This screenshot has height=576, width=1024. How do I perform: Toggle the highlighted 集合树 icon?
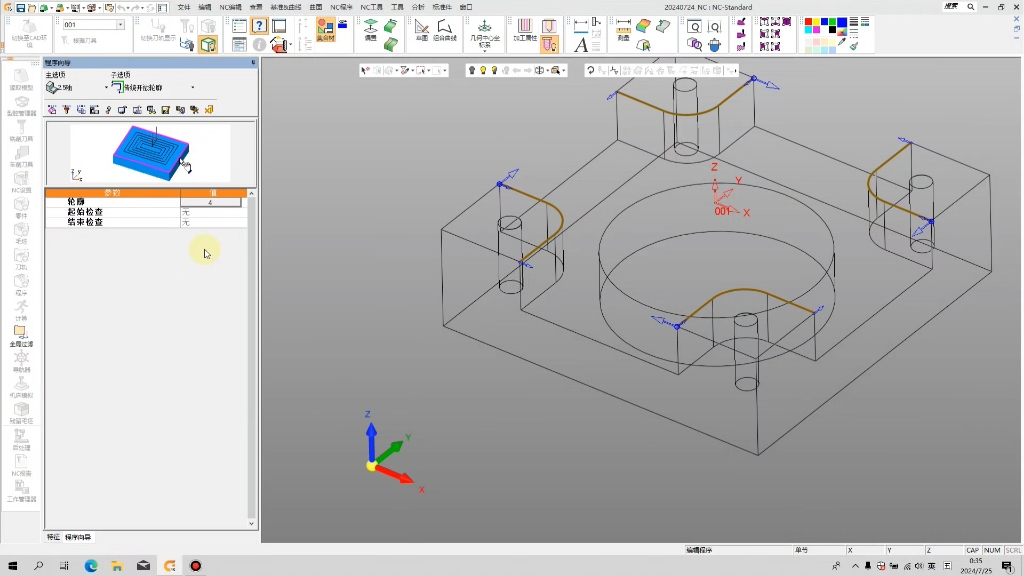click(326, 29)
